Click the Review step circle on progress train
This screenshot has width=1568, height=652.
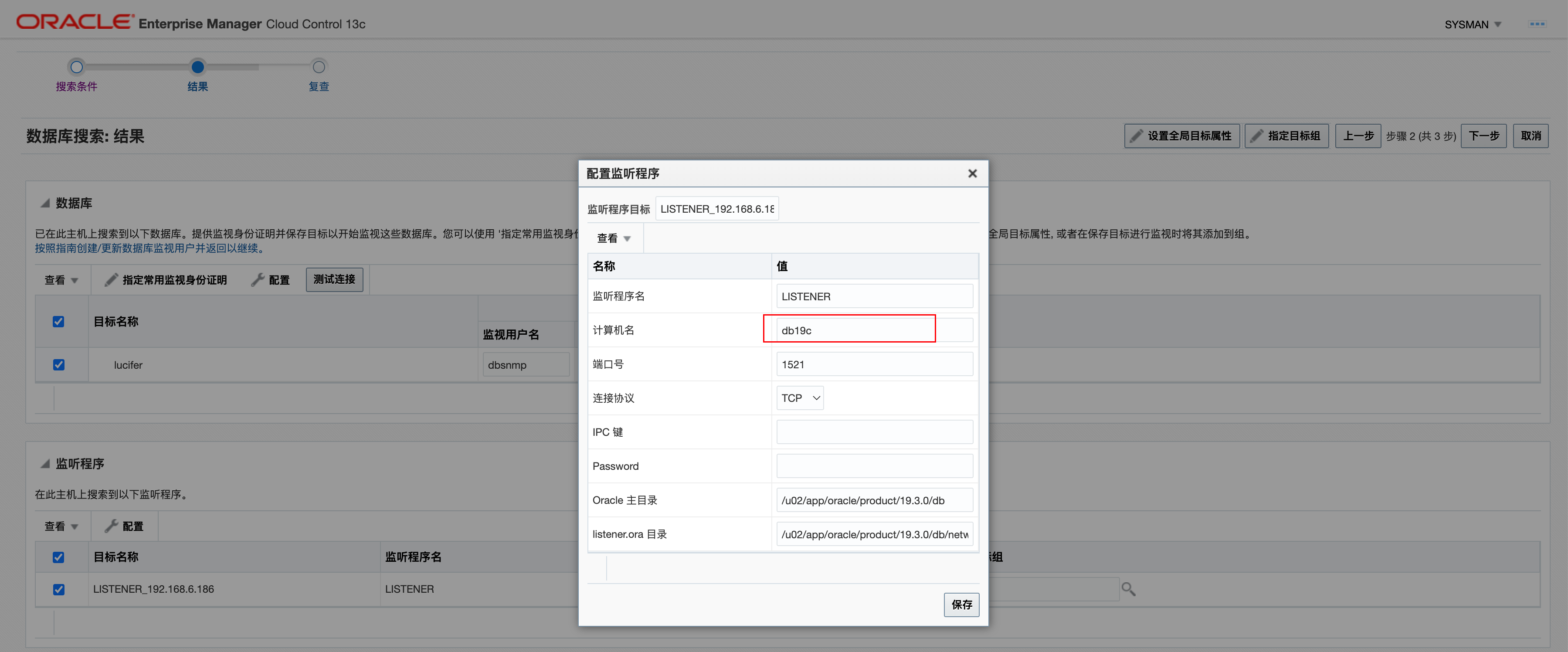[x=318, y=67]
